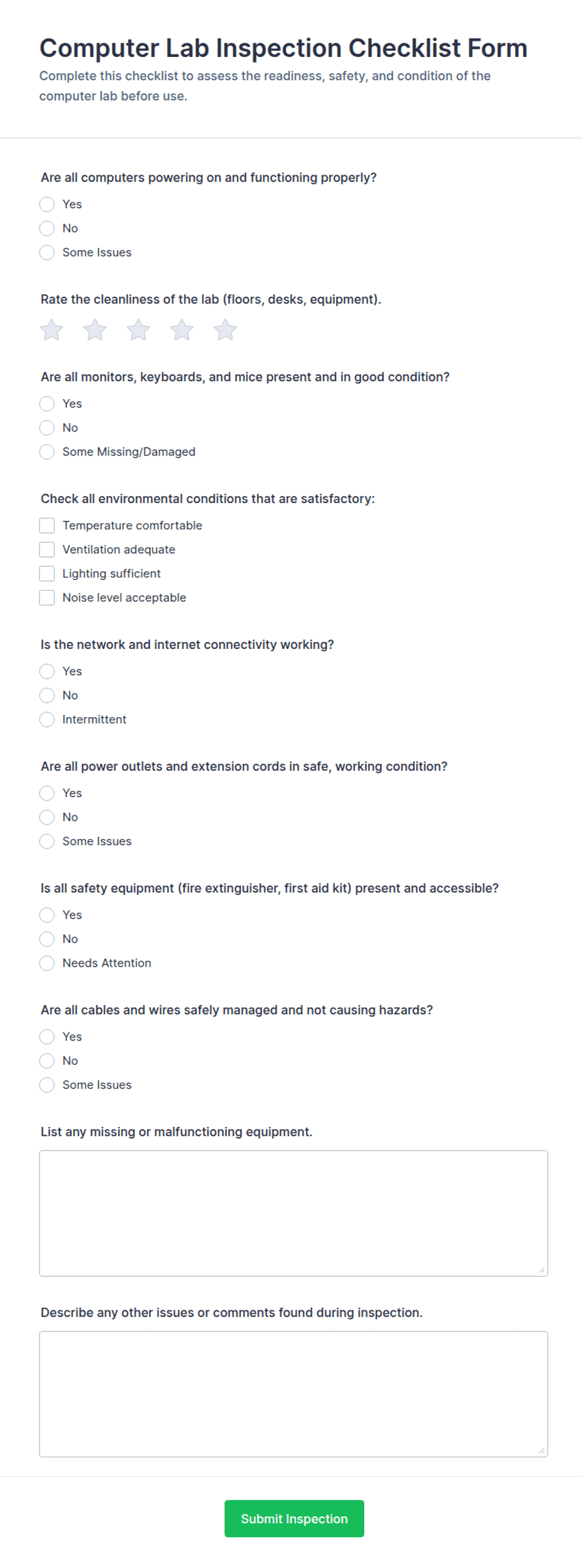Pick Needs Attention for safety equipment
This screenshot has width=582, height=1568.
tap(47, 963)
